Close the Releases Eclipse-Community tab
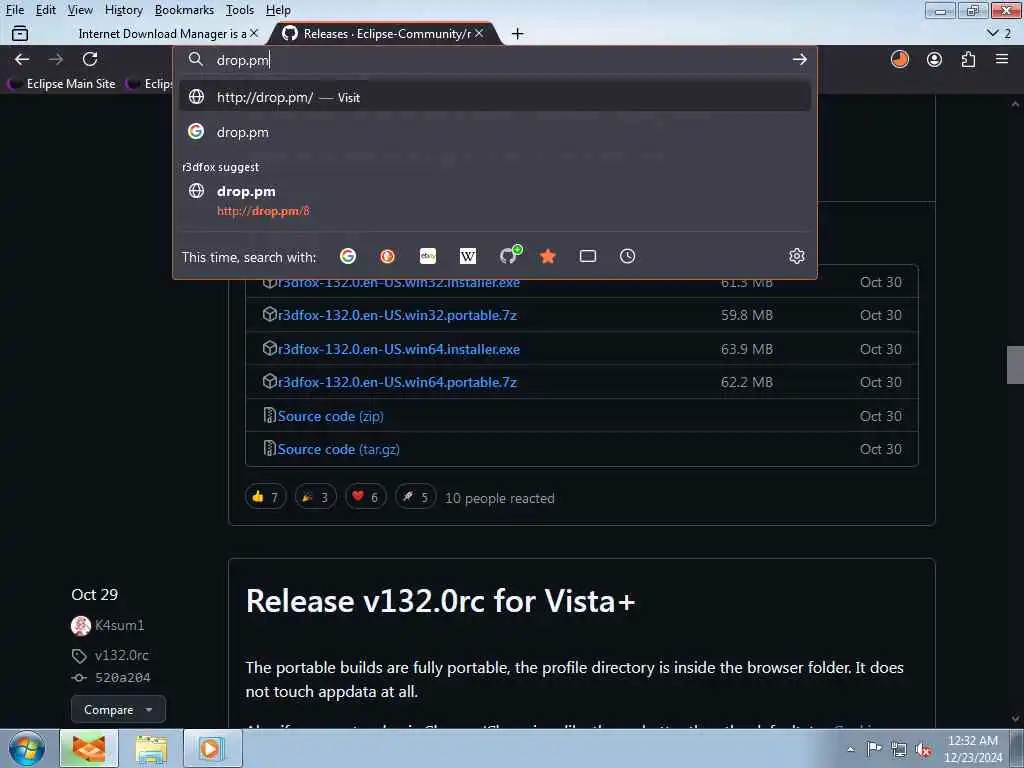This screenshot has width=1024, height=768. point(479,33)
